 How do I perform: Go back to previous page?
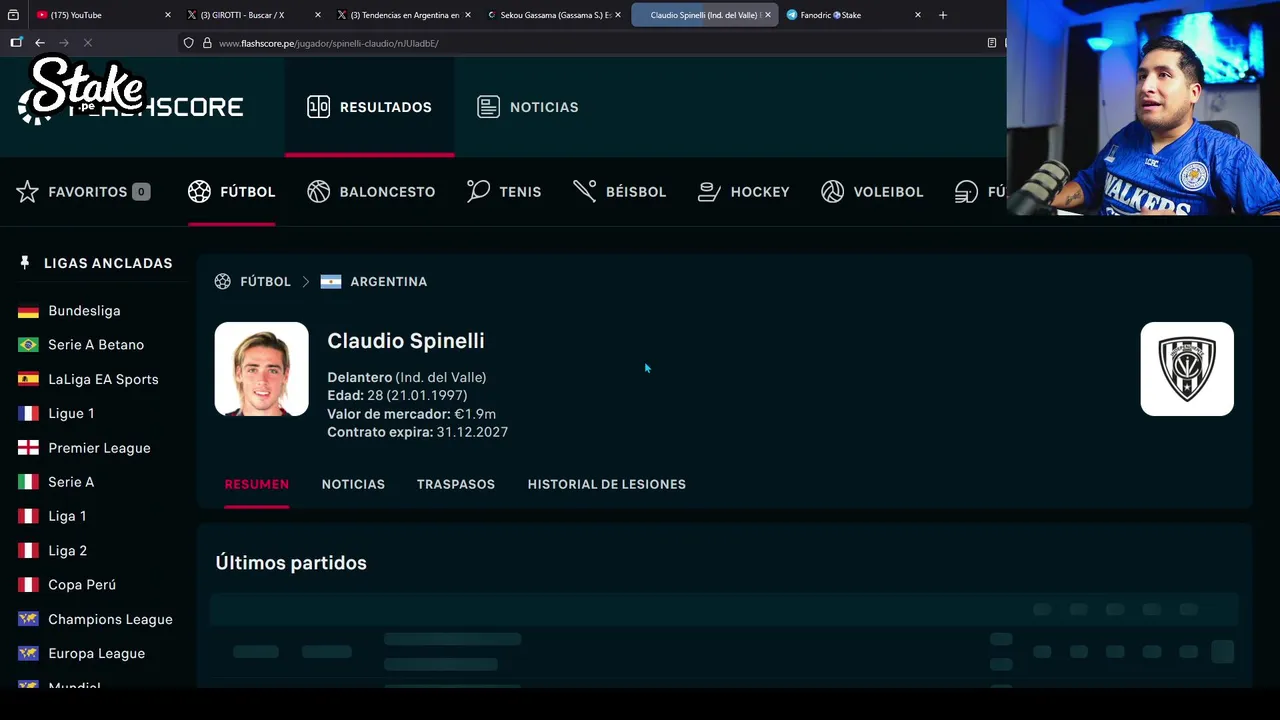(40, 43)
